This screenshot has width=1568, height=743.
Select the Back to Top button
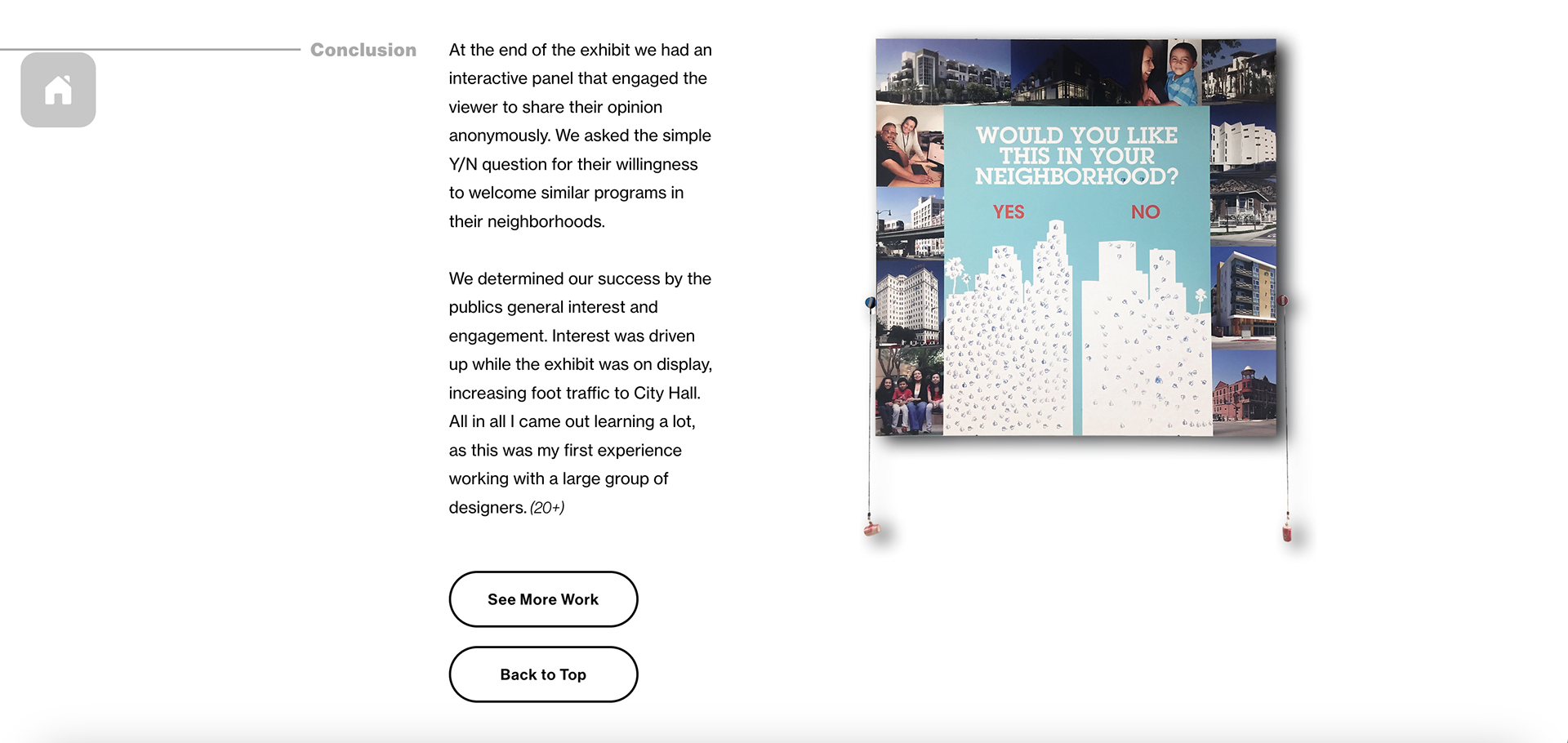click(x=543, y=674)
